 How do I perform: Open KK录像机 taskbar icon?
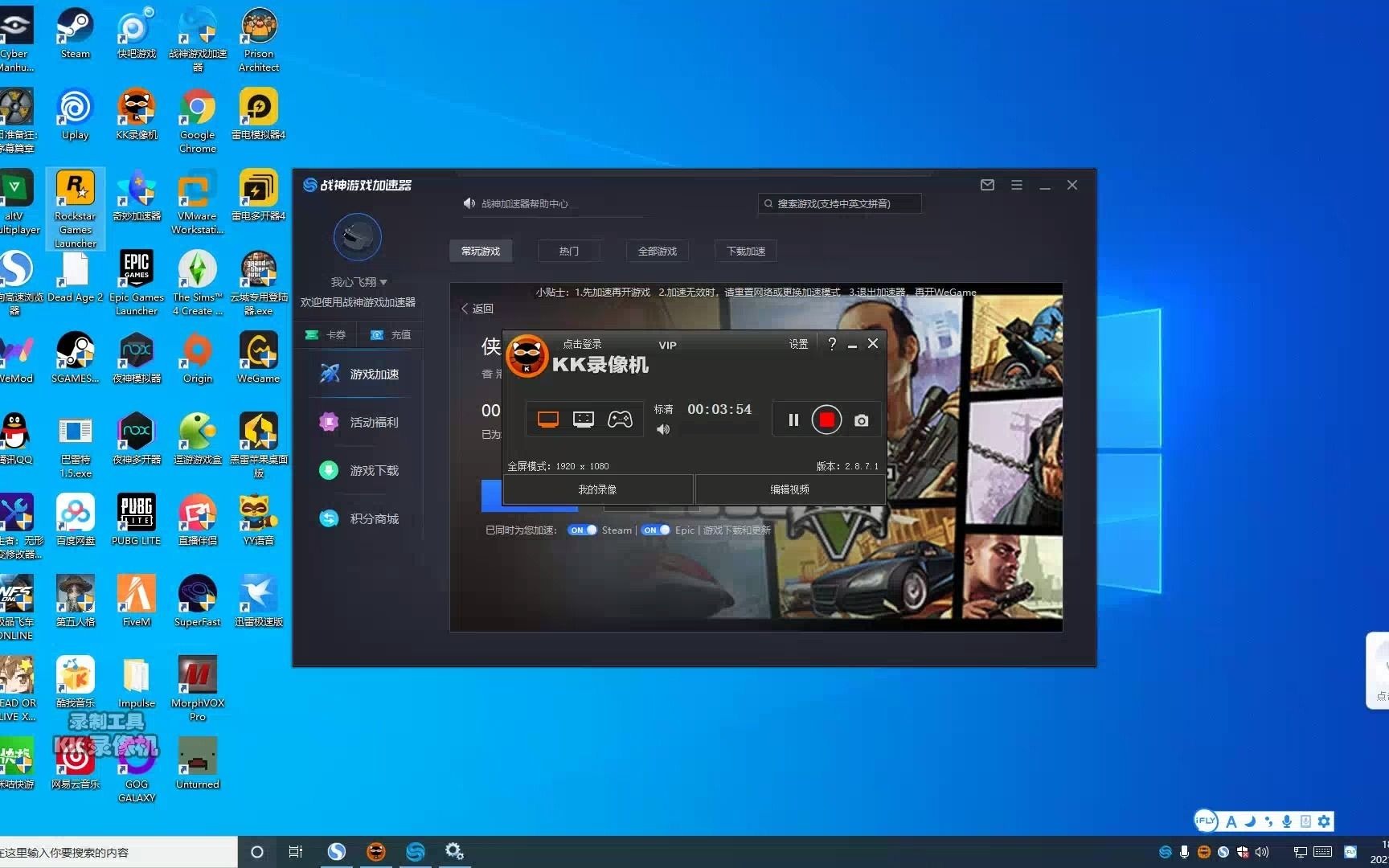pyautogui.click(x=375, y=852)
